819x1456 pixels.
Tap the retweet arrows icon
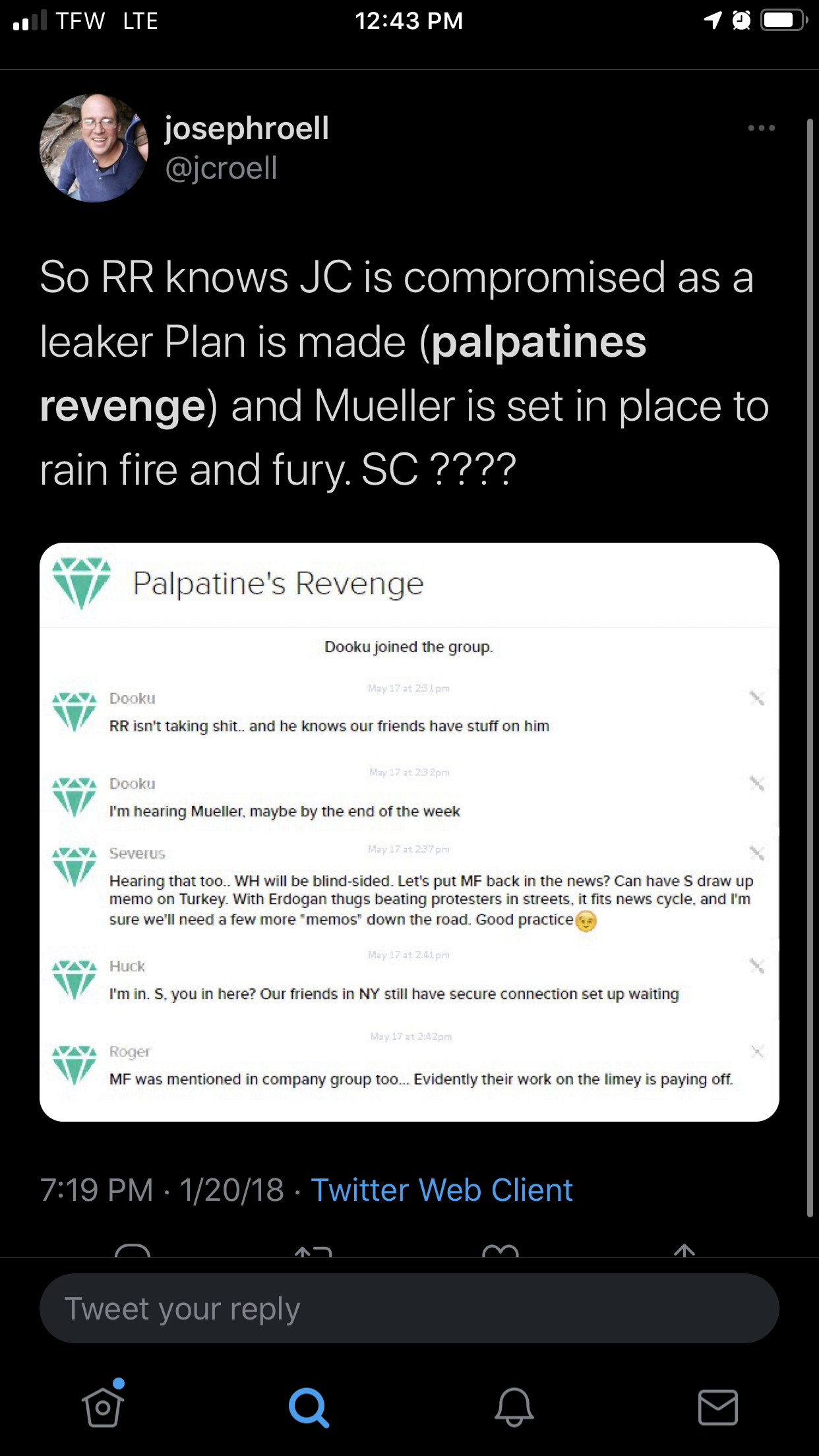tap(313, 1250)
